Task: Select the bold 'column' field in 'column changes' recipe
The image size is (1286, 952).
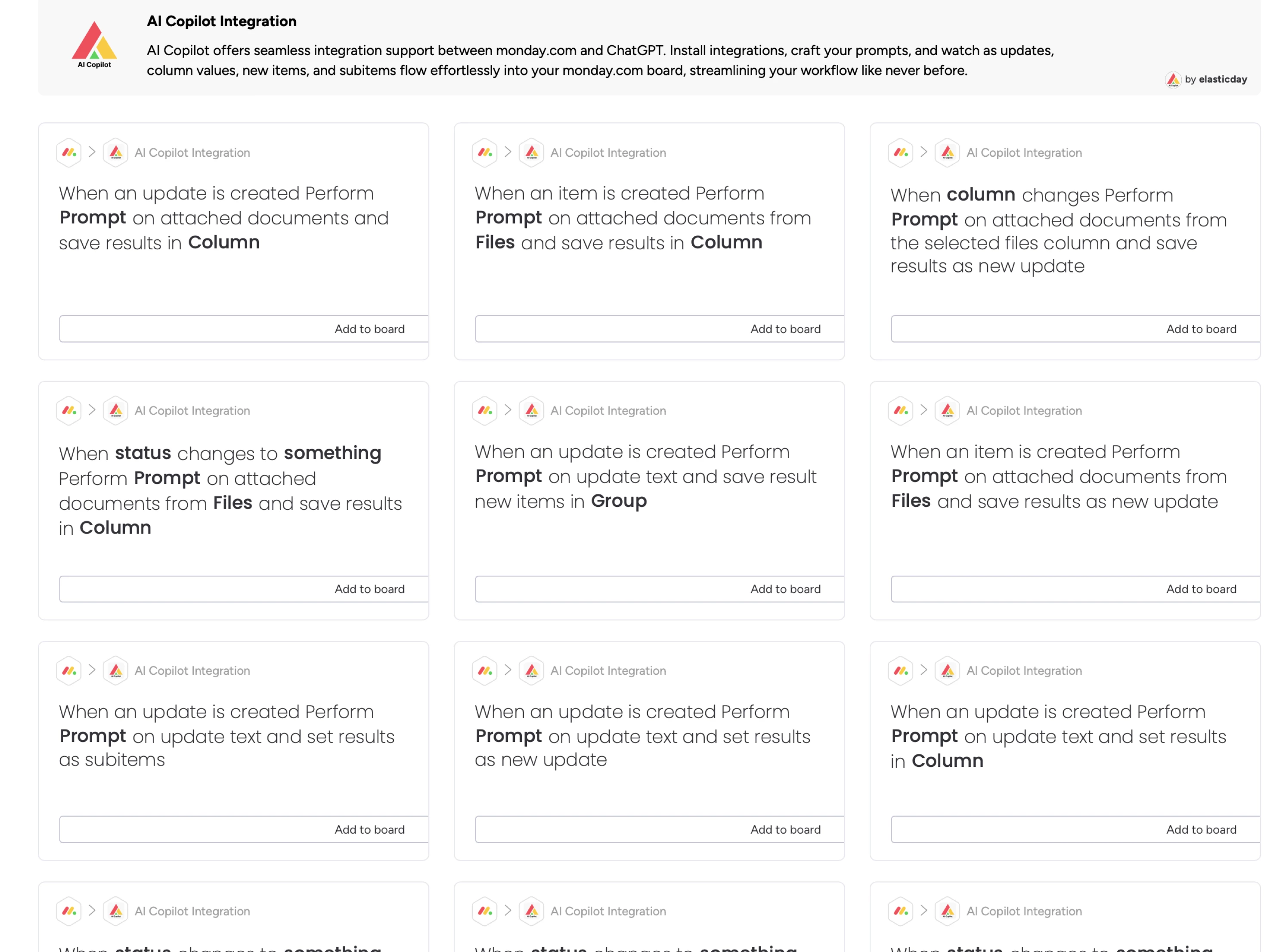Action: pyautogui.click(x=981, y=195)
